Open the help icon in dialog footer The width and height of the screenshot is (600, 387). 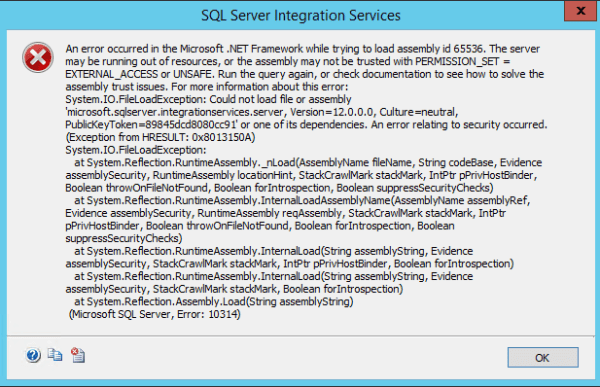click(x=33, y=355)
